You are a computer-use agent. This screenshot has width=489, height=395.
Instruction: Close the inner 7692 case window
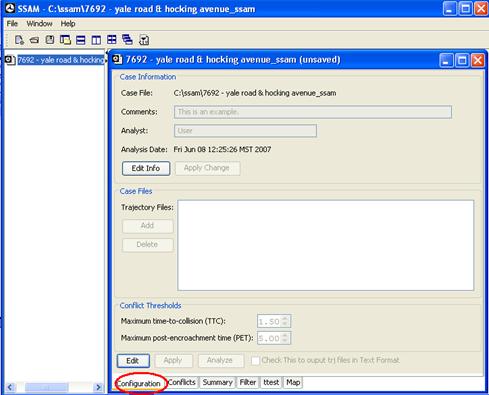478,60
